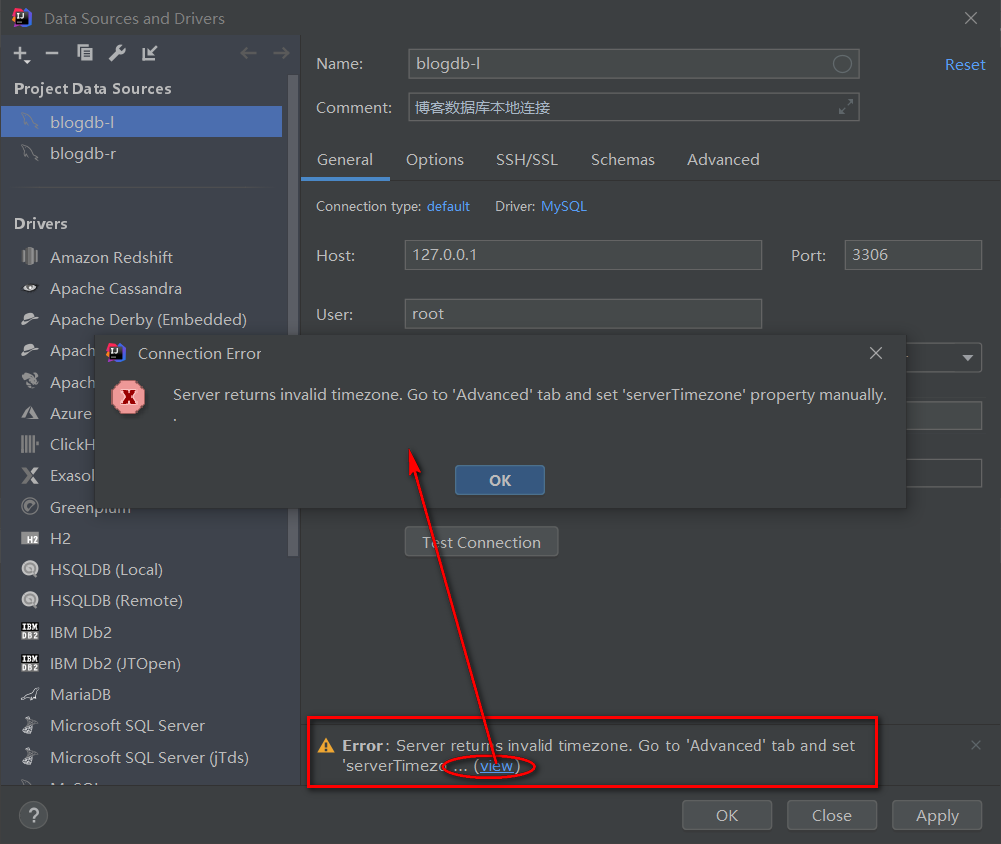The image size is (1001, 844).
Task: Click the Test Connection button
Action: [x=481, y=542]
